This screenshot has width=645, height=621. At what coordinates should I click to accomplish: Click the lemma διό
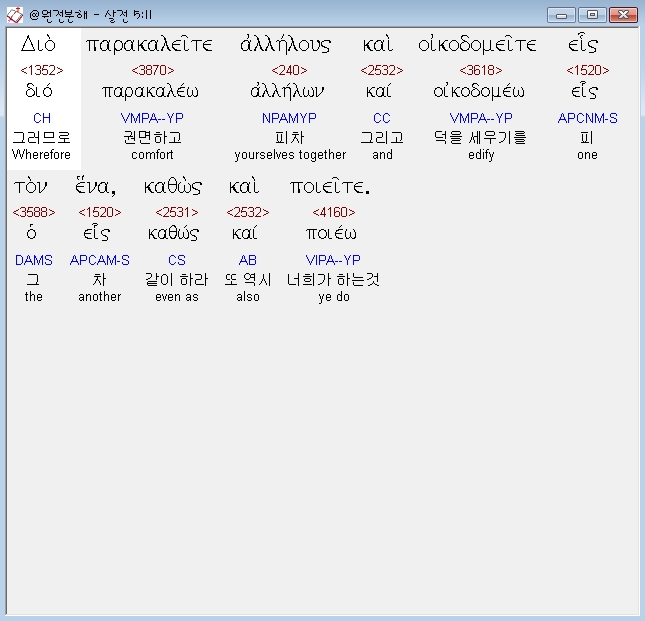pos(39,90)
